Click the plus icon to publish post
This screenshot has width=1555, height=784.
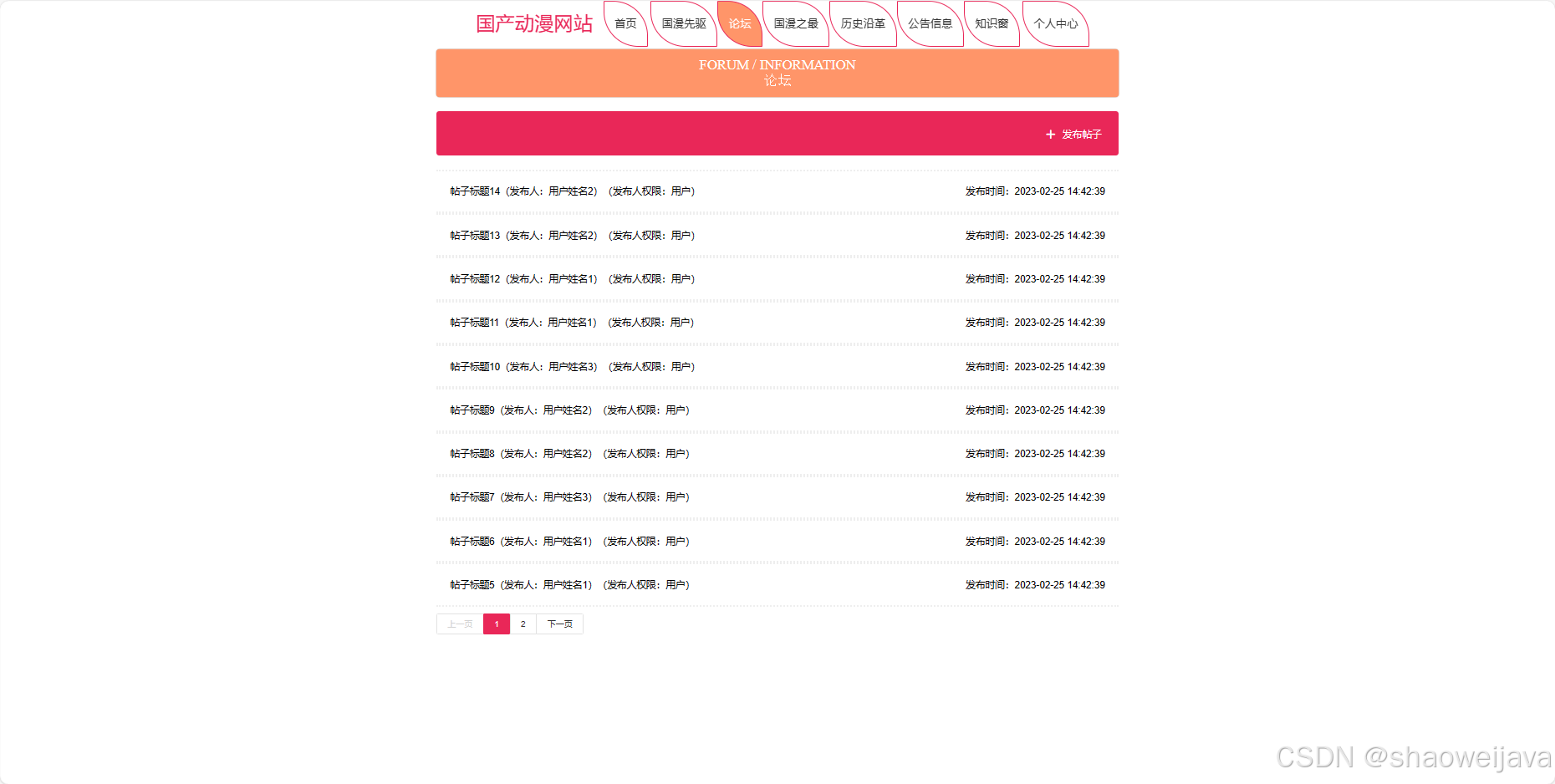coord(1050,134)
